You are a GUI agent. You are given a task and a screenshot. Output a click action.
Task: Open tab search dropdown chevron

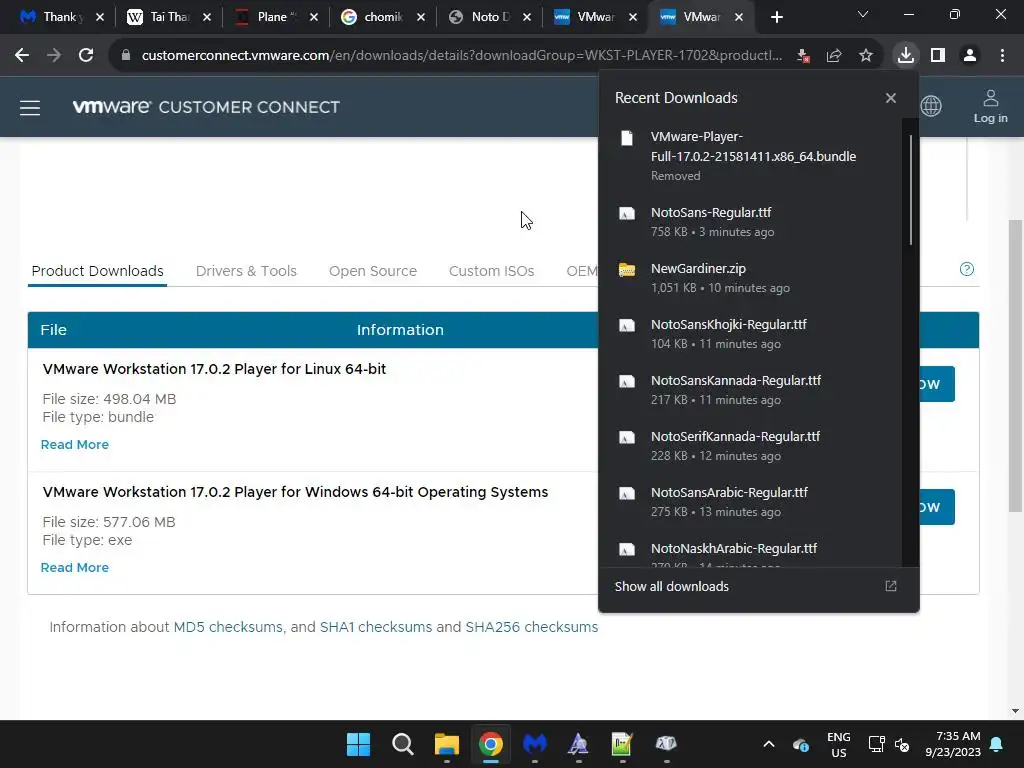(863, 14)
